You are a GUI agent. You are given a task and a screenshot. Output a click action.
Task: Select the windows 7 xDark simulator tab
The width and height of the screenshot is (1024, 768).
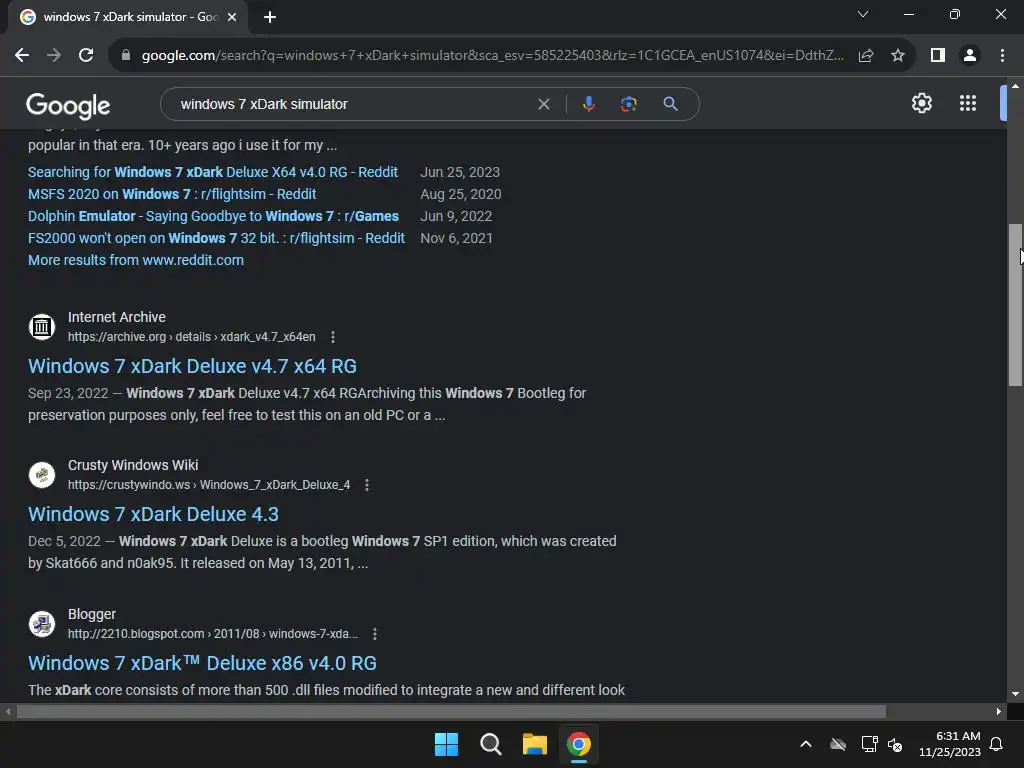coord(129,17)
